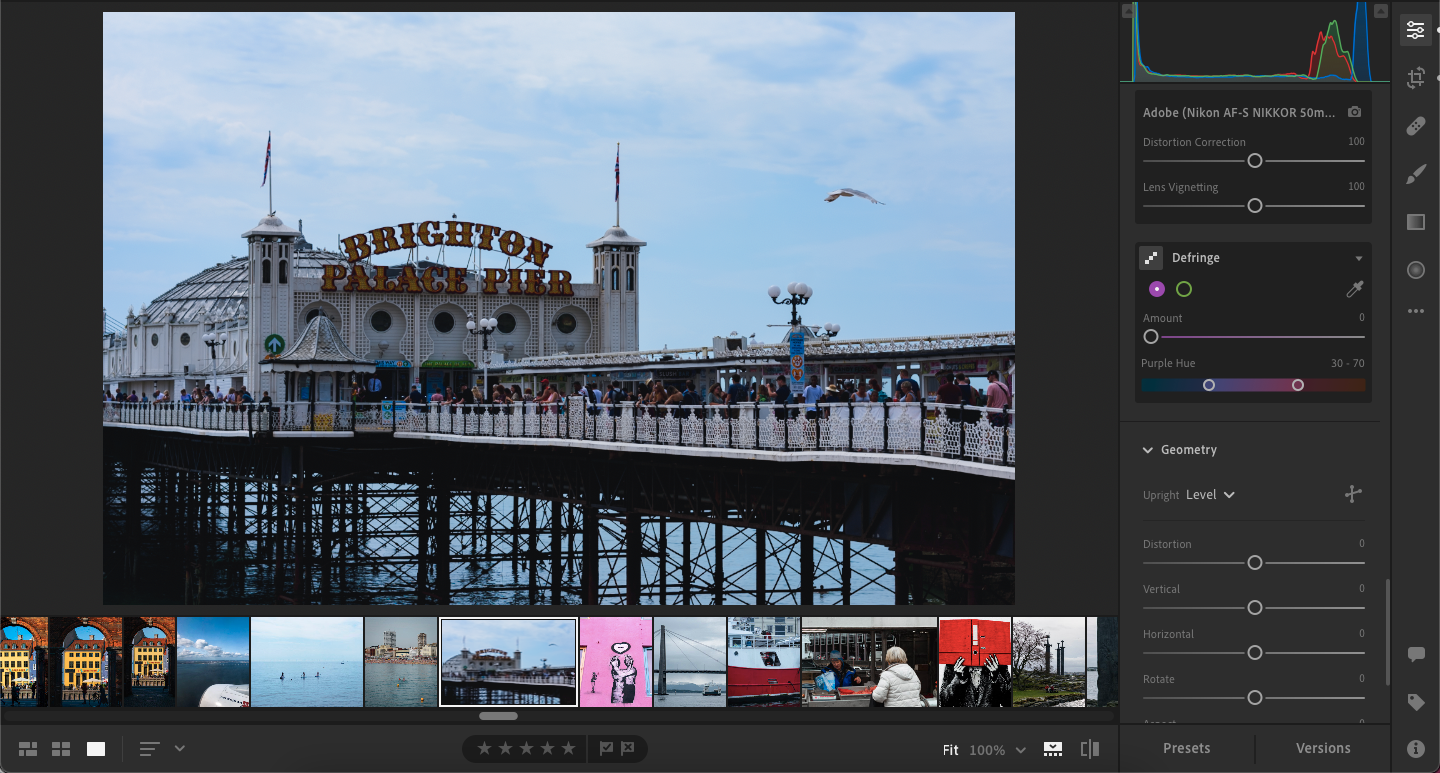Select the paddleboarders on sea thumbnail
This screenshot has width=1440, height=773.
[x=307, y=662]
